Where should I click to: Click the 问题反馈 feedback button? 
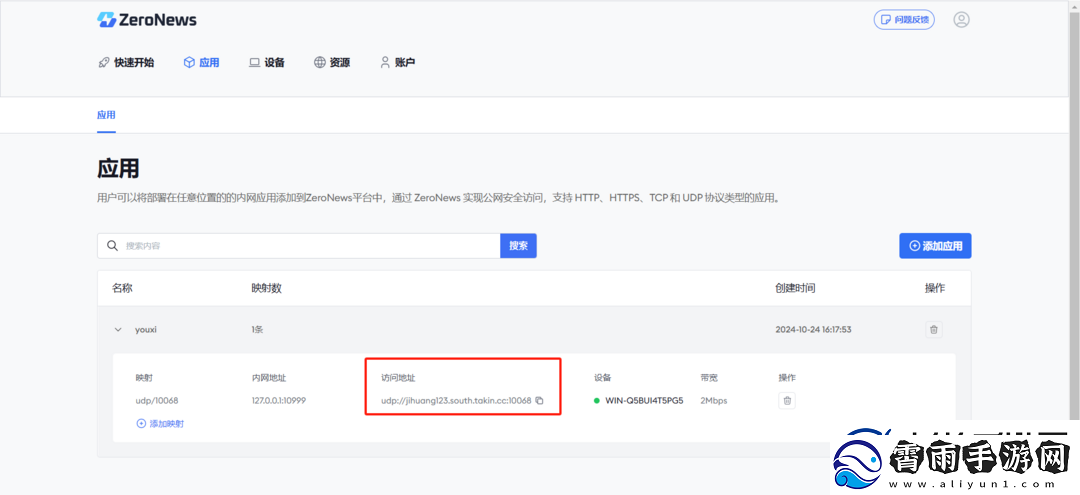(904, 19)
